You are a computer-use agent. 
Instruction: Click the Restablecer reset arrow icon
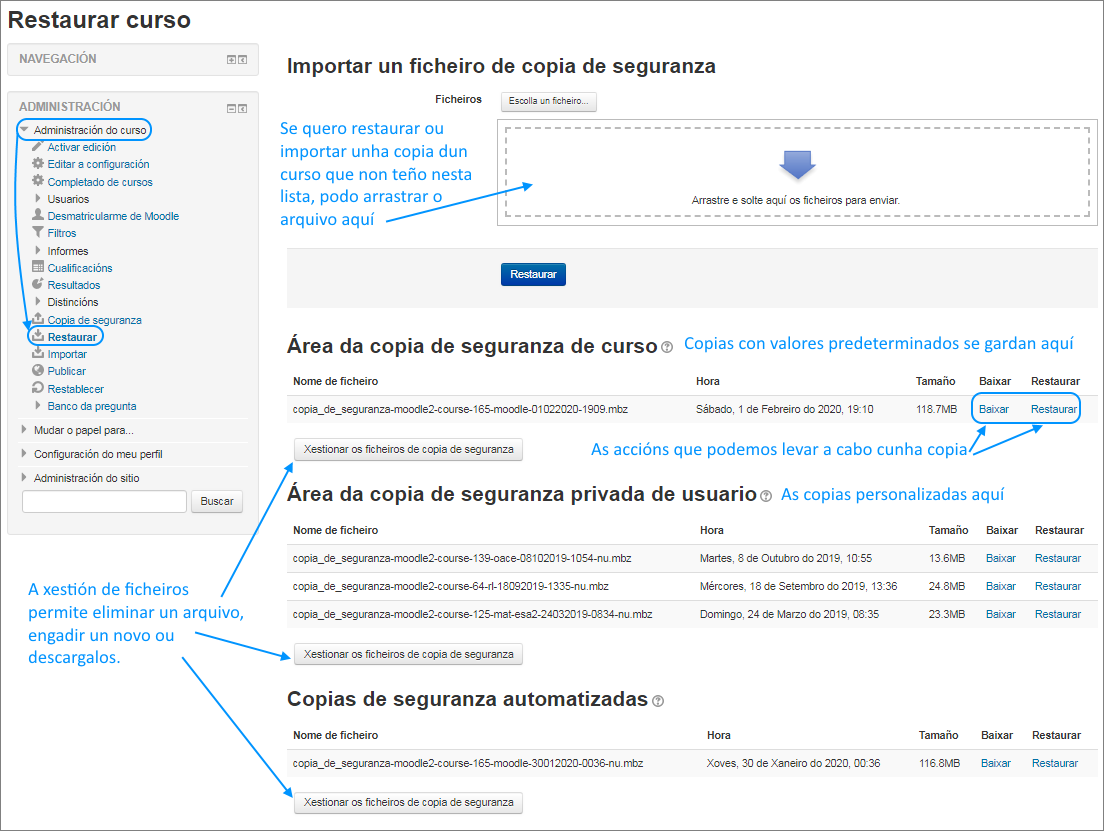[x=36, y=388]
